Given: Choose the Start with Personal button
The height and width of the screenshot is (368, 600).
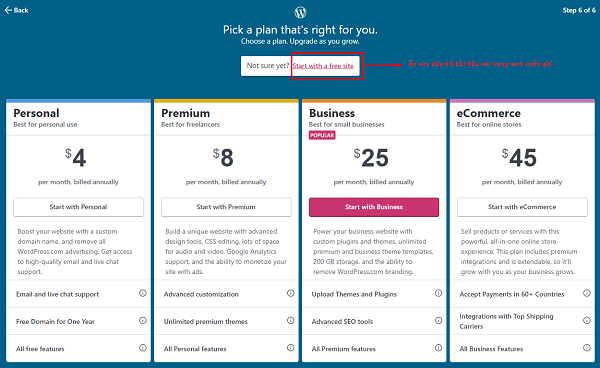Looking at the screenshot, I should tap(78, 207).
